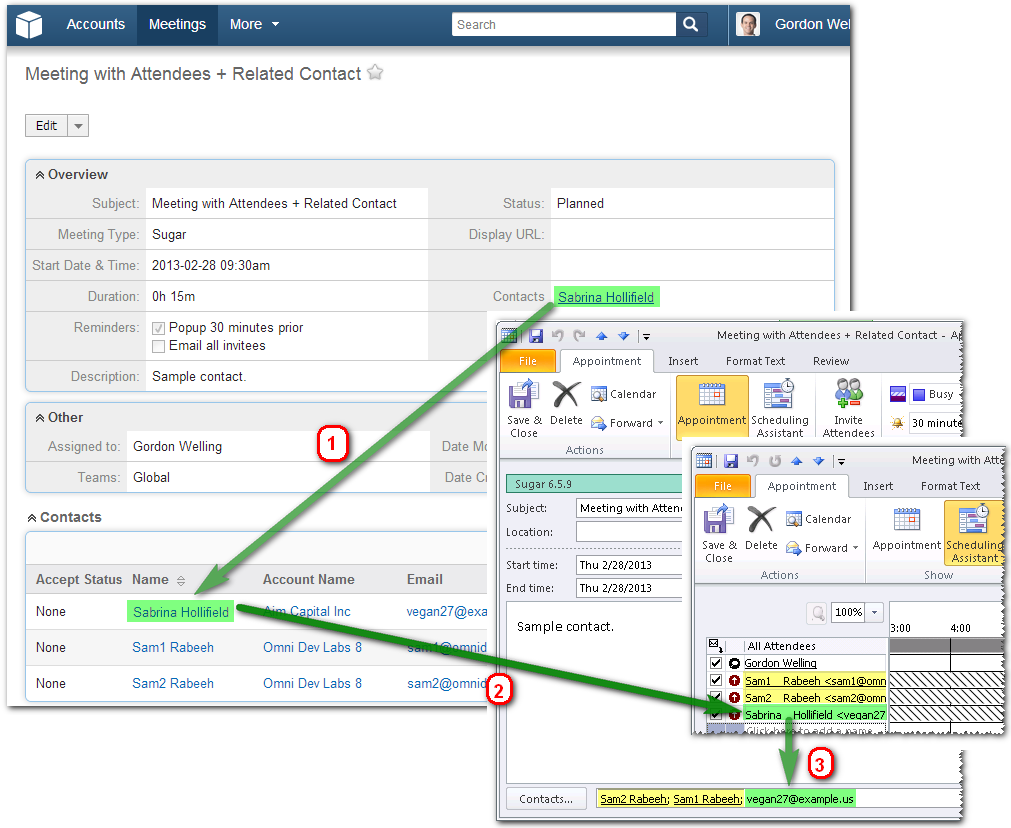Click Save & Close in the front Outlook window

[719, 534]
